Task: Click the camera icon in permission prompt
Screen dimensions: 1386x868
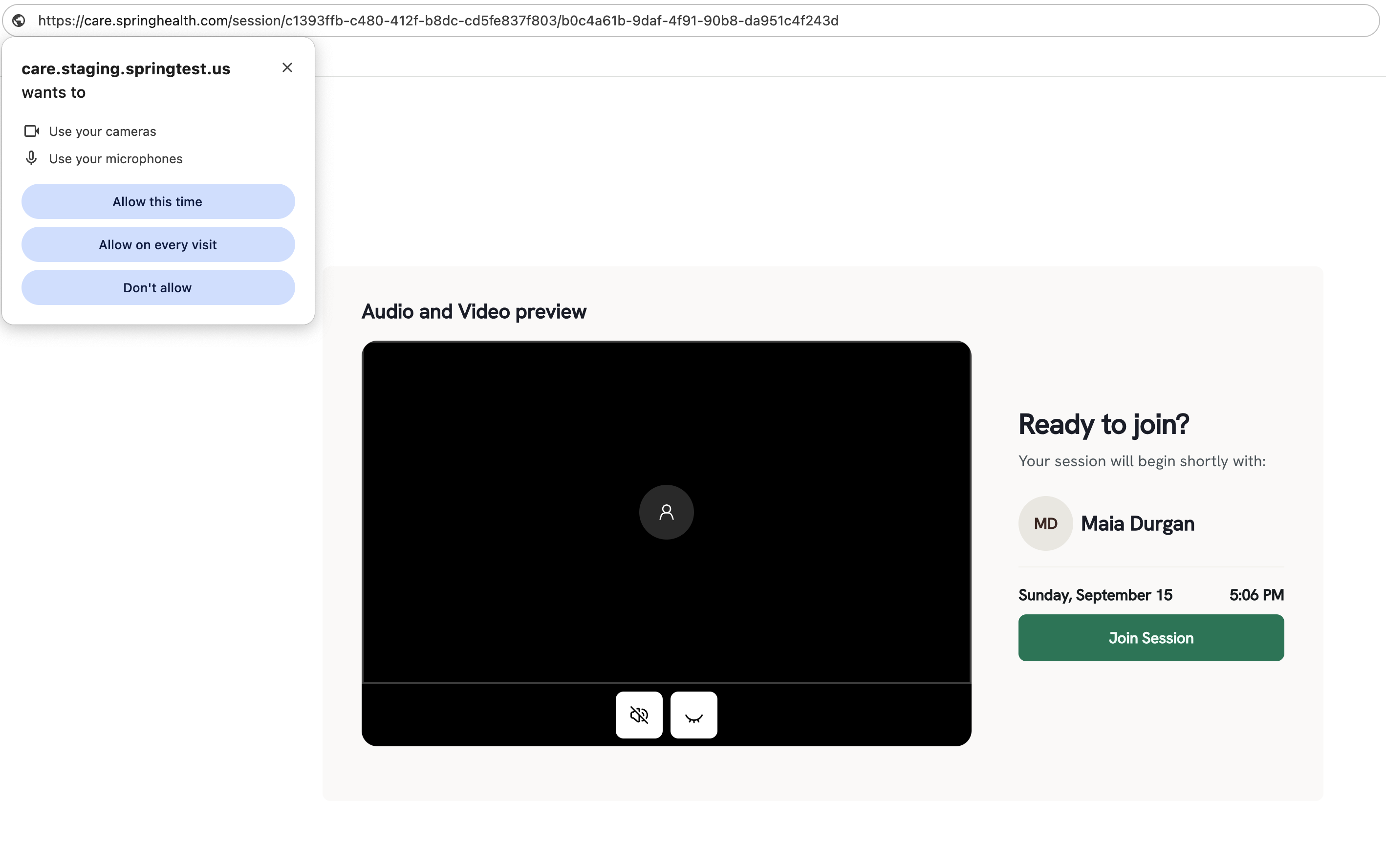Action: 32,131
